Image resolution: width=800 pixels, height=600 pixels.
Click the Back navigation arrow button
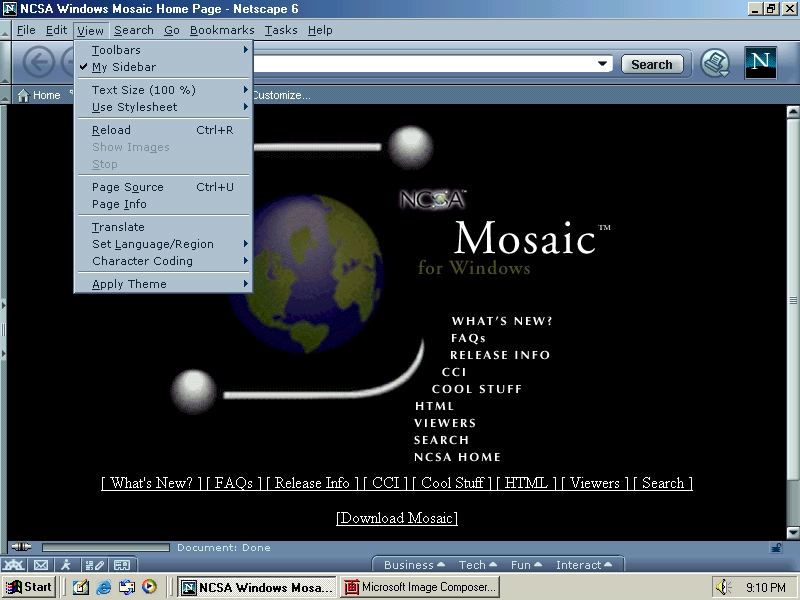click(x=38, y=64)
